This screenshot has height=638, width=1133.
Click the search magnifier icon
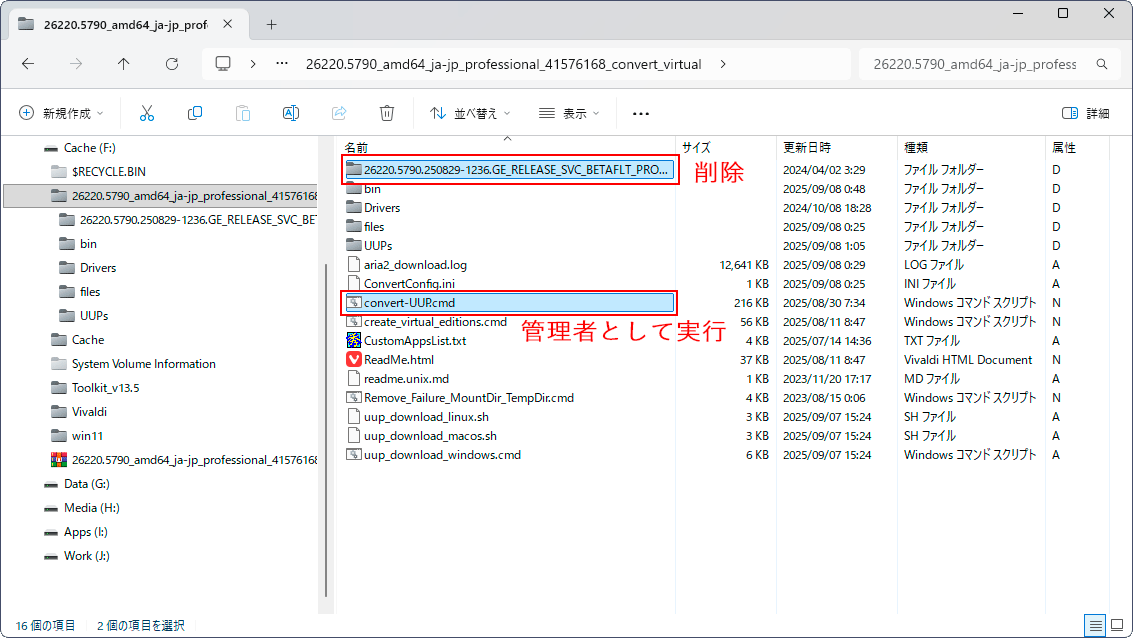1102,64
